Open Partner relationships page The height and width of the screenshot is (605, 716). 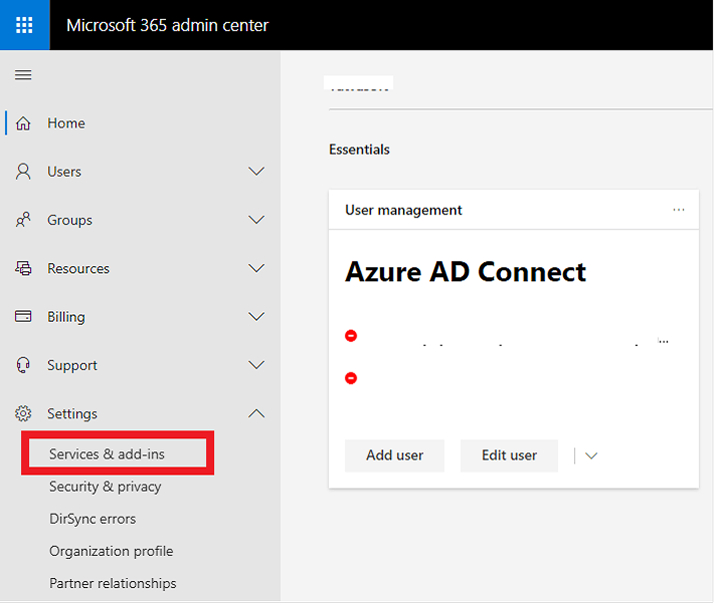(x=113, y=584)
